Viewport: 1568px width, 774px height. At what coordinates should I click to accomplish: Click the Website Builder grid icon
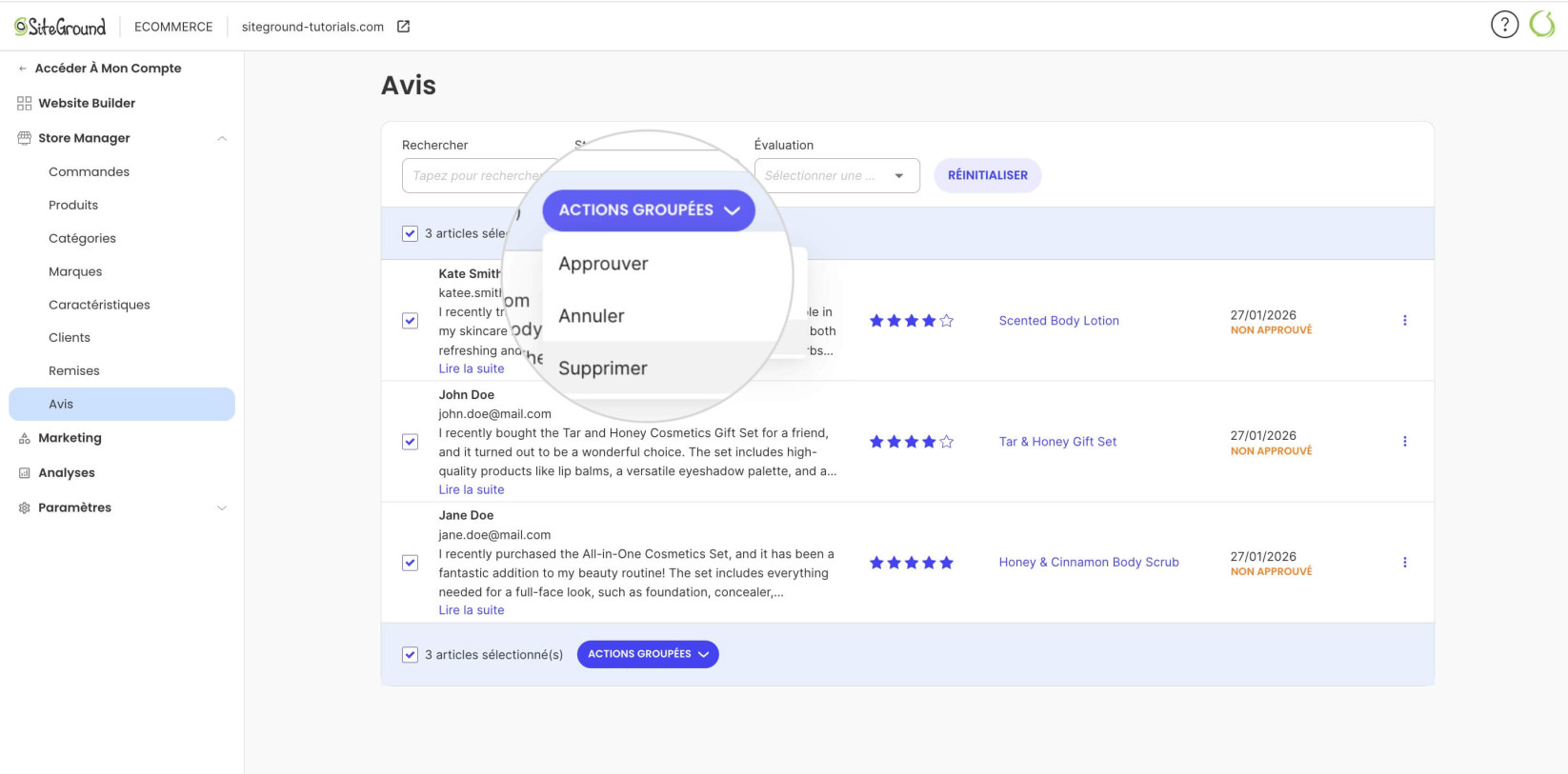click(x=25, y=103)
